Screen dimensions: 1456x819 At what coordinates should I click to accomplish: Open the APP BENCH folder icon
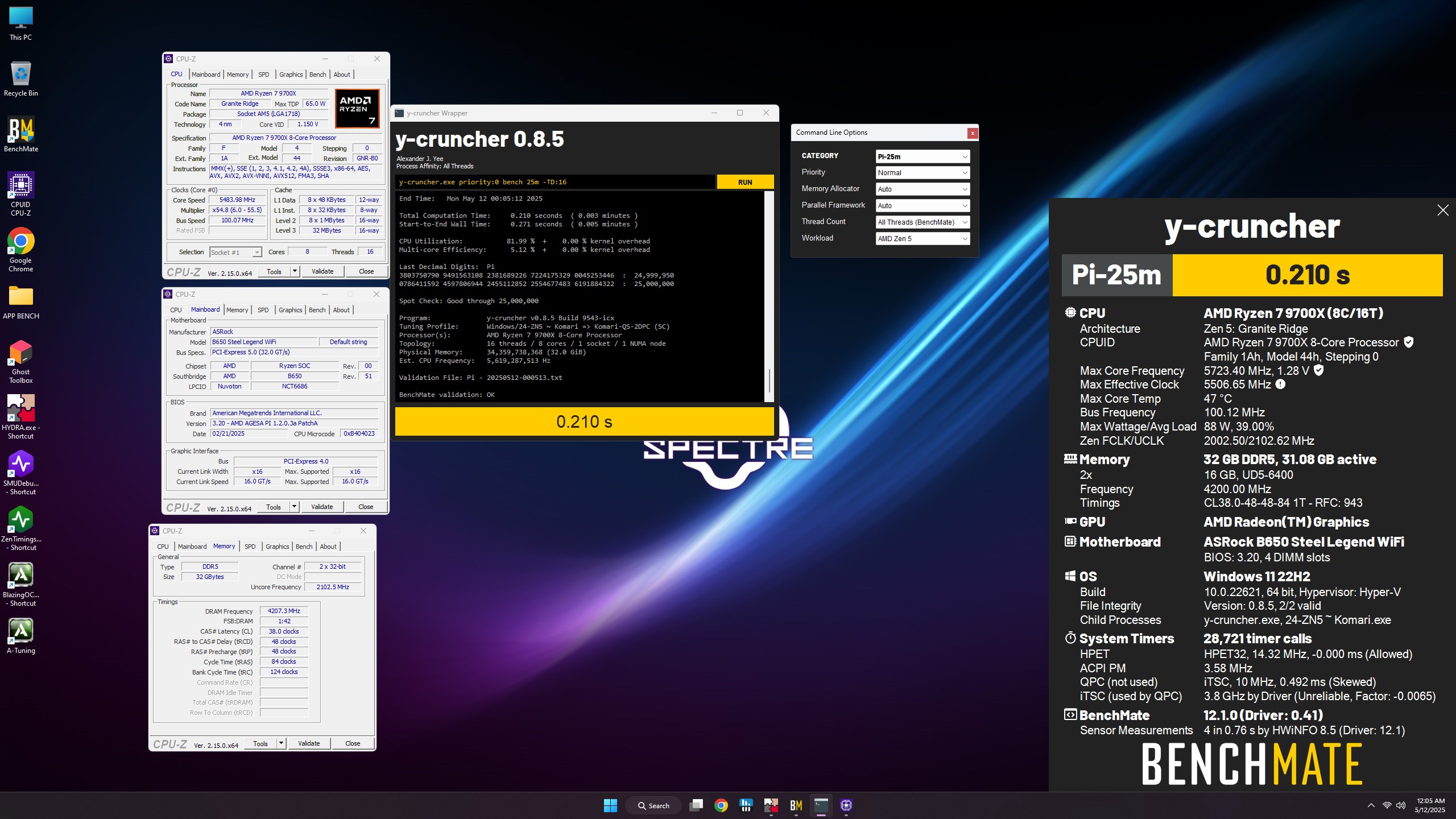[x=21, y=302]
